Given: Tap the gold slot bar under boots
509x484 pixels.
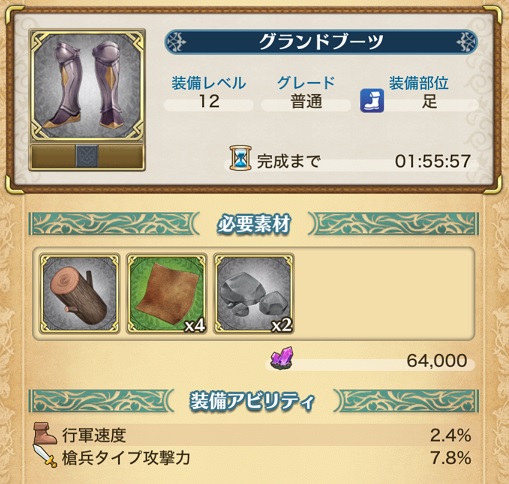Looking at the screenshot, I should (87, 157).
